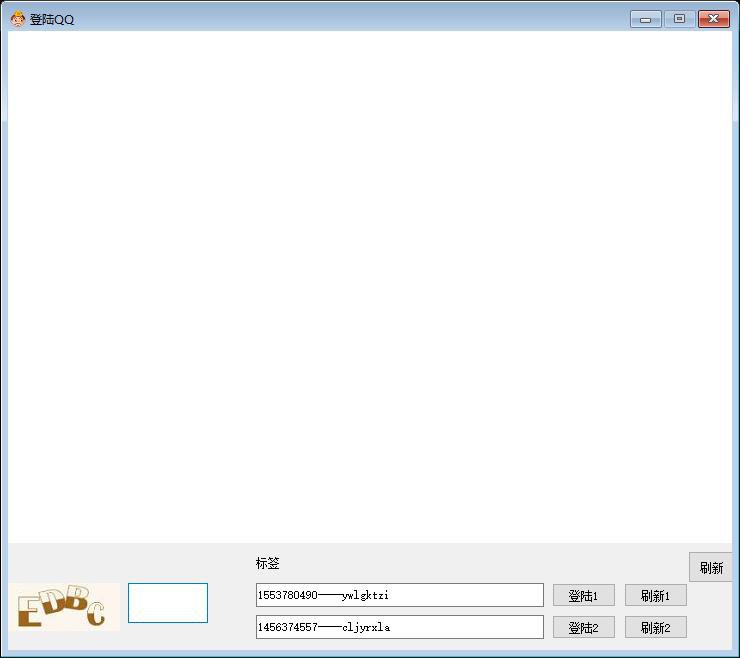Maximize the 登陆QQ window
The width and height of the screenshot is (740, 658).
point(679,19)
